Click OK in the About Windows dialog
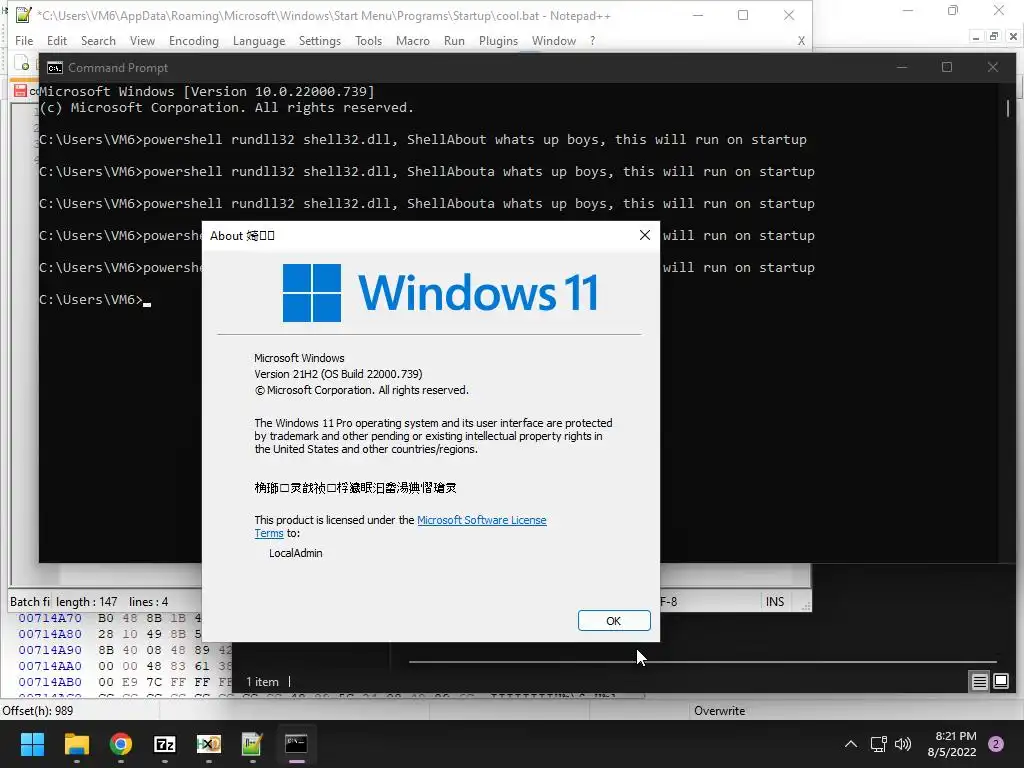This screenshot has width=1024, height=768. (614, 620)
